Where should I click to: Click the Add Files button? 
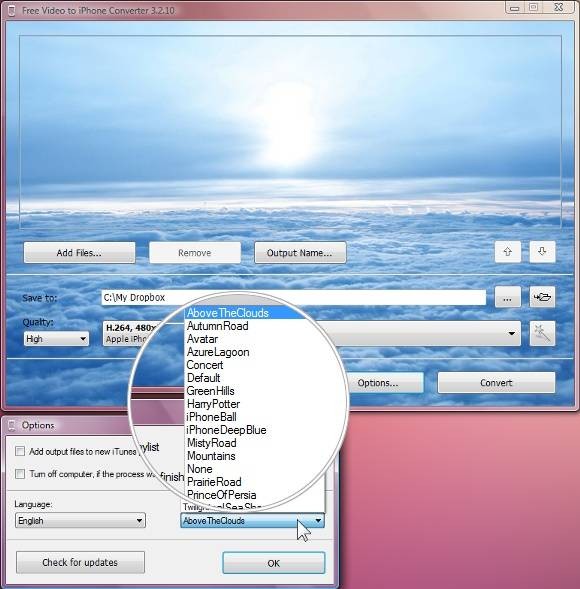pyautogui.click(x=79, y=253)
